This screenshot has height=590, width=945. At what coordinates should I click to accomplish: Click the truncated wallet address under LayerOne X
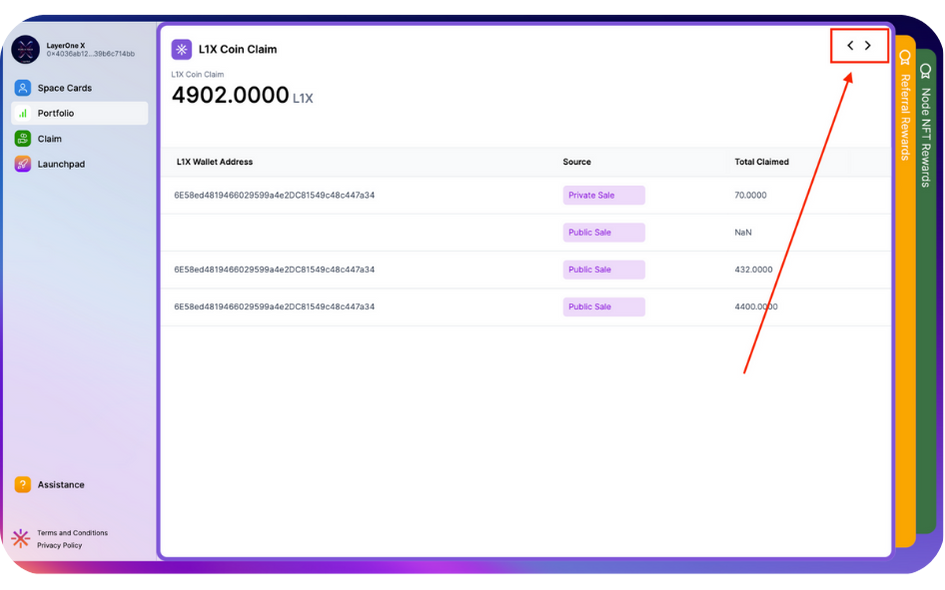click(90, 54)
